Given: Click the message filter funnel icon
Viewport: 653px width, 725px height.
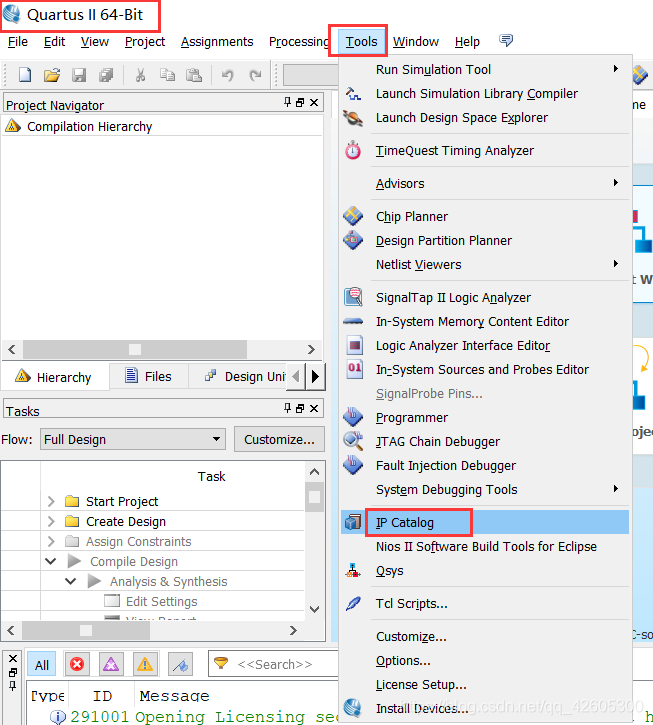Looking at the screenshot, I should 221,664.
